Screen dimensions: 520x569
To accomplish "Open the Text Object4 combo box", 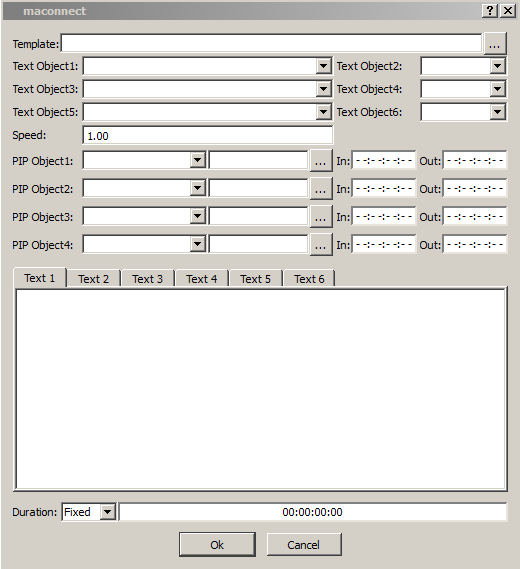I will coord(498,89).
